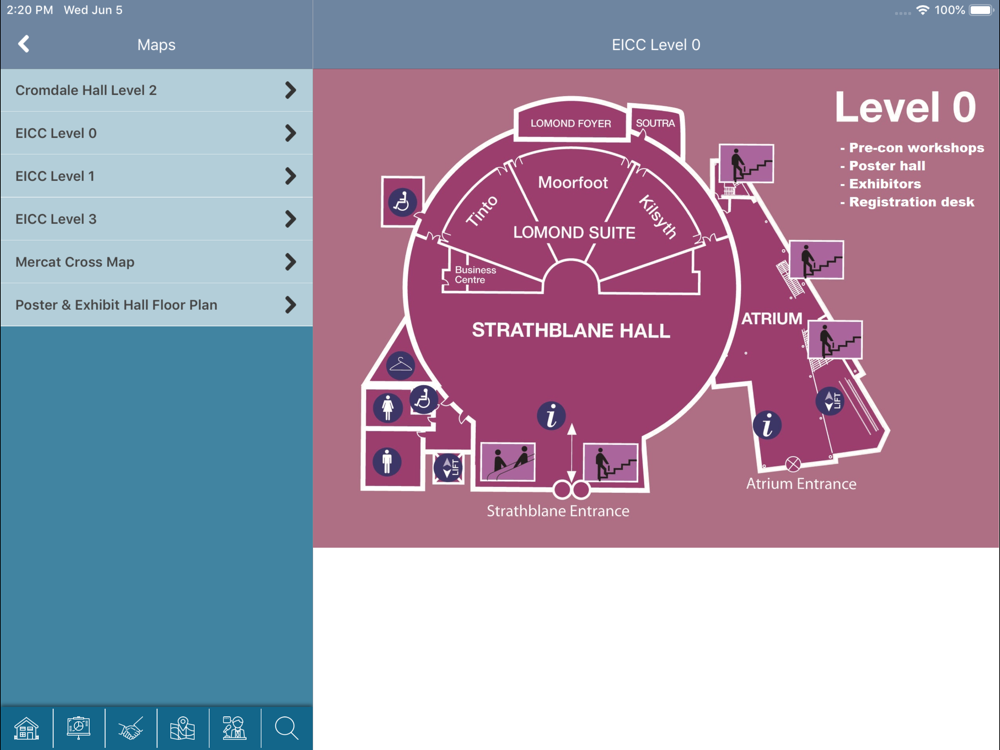Tap the Strathblane Entrance caption

558,511
